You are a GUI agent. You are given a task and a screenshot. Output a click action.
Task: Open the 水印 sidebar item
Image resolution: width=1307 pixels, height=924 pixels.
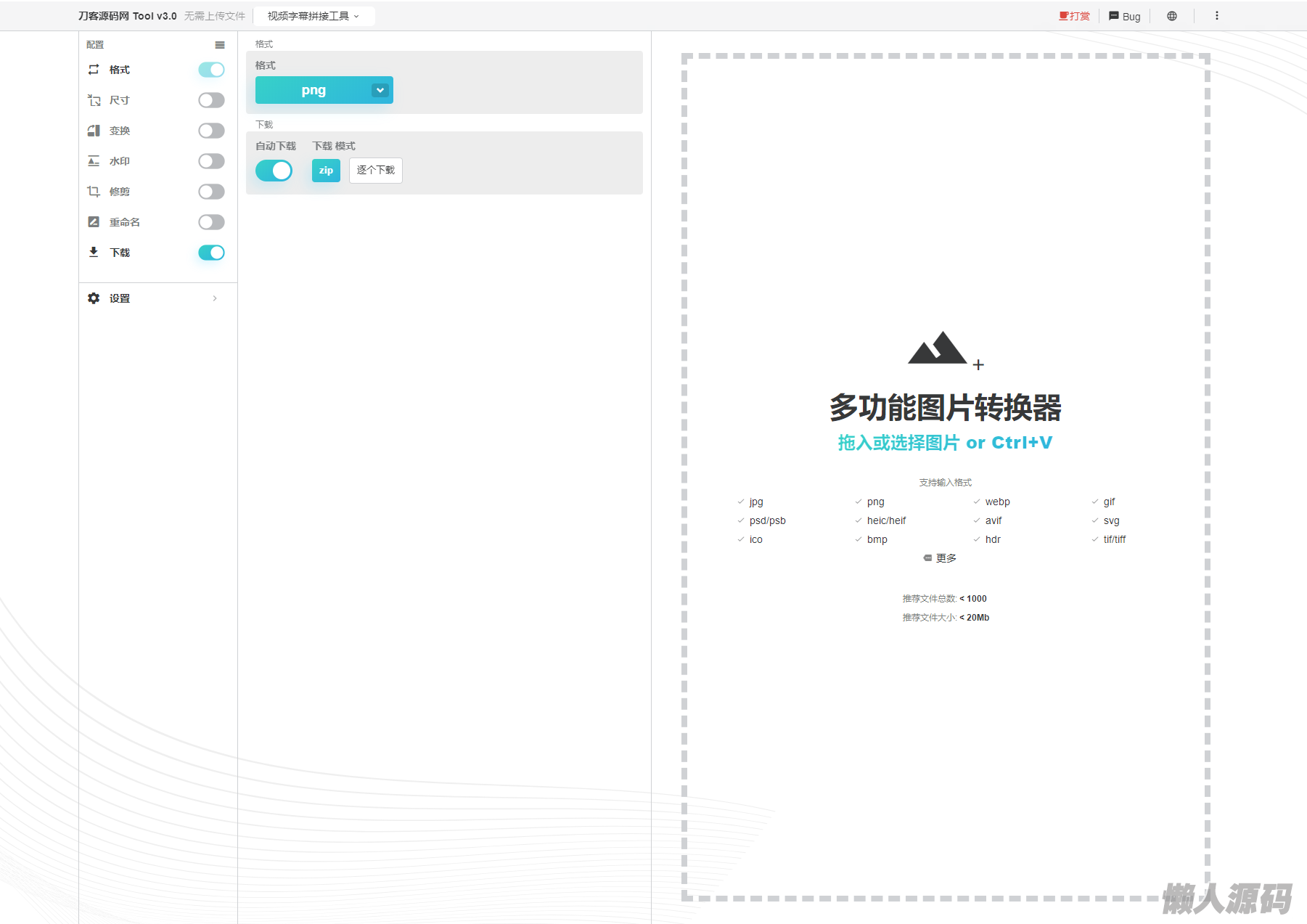tap(120, 161)
